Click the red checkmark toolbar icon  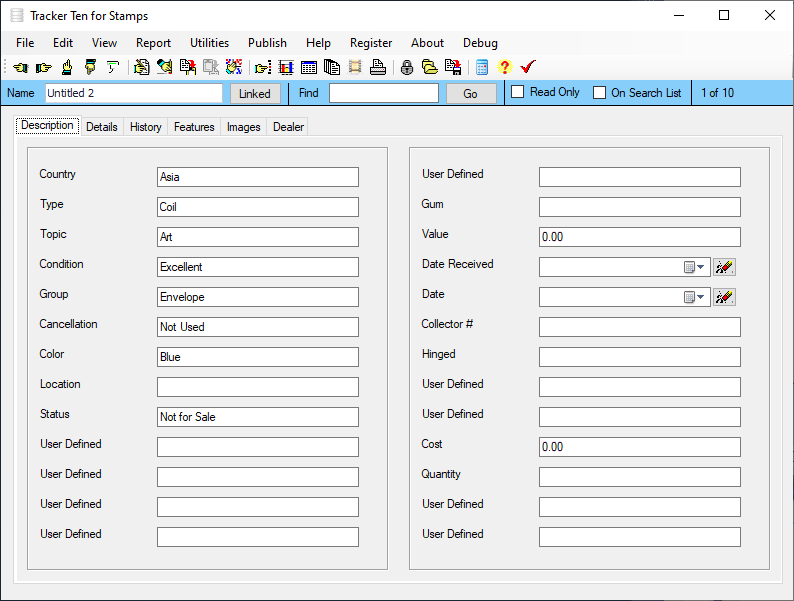[528, 68]
